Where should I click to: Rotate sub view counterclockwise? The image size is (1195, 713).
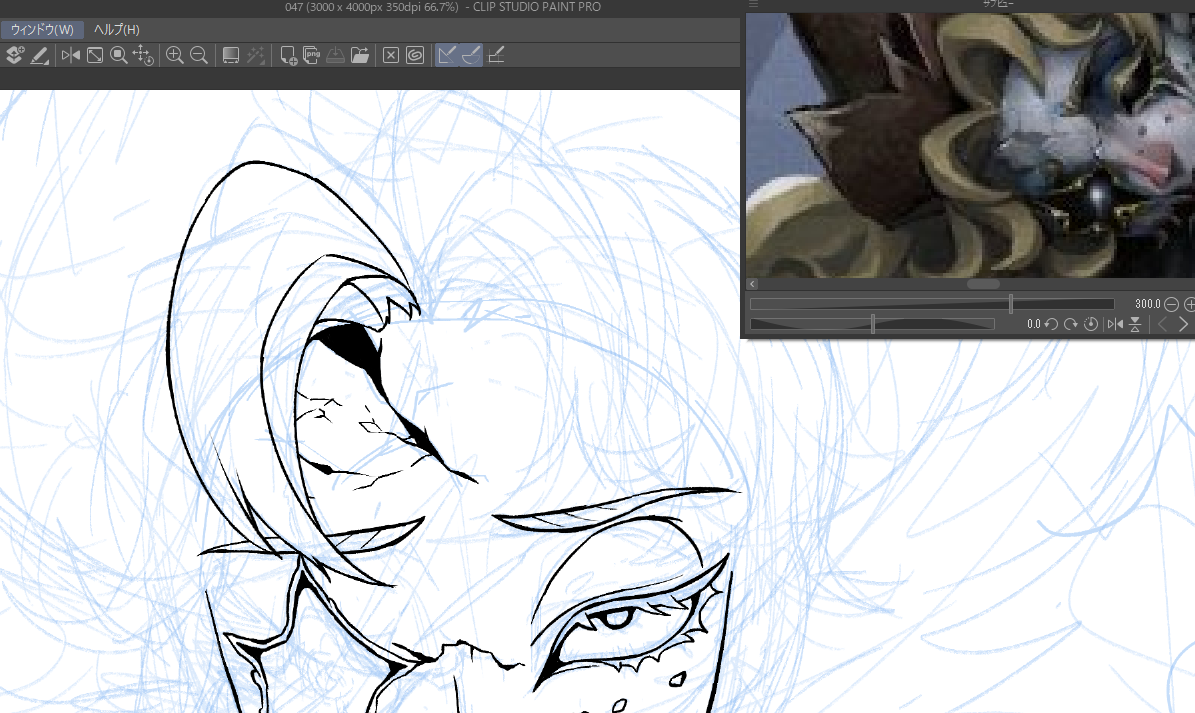point(1051,324)
